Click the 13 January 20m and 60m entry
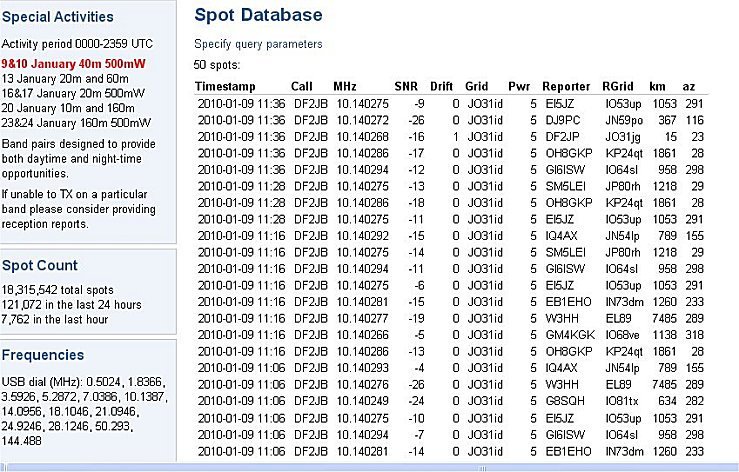Viewport: 739px width, 472px height. point(65,79)
